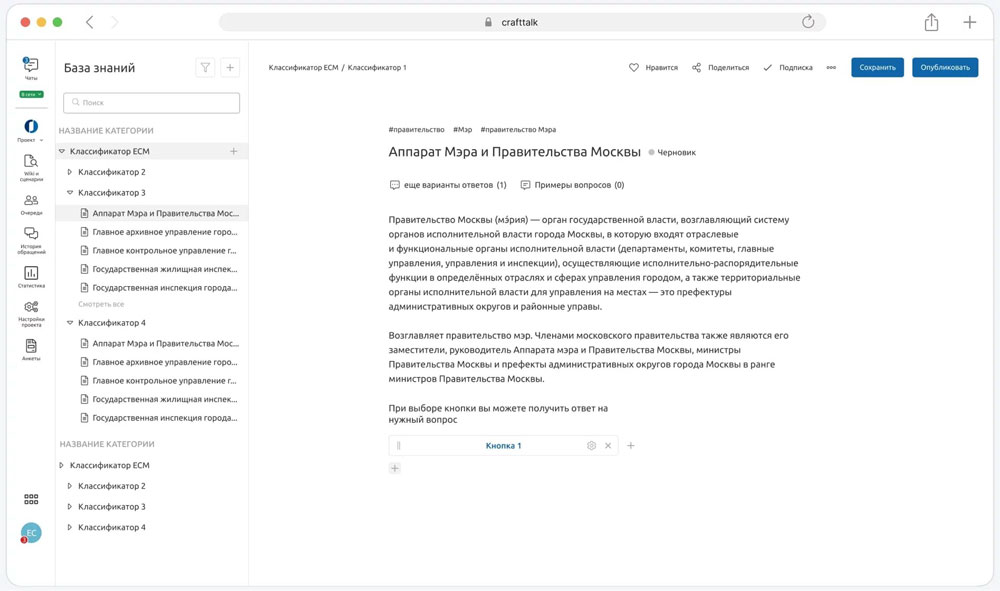Screen dimensions: 1000x591
Task: Click Классификатор 1 in the breadcrumb
Action: click(377, 68)
